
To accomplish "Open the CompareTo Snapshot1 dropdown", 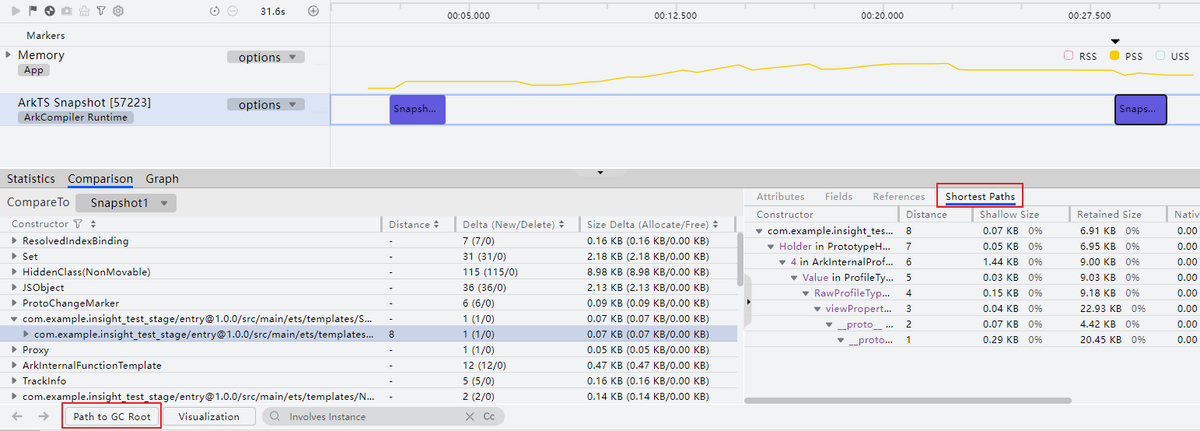I will coord(126,202).
